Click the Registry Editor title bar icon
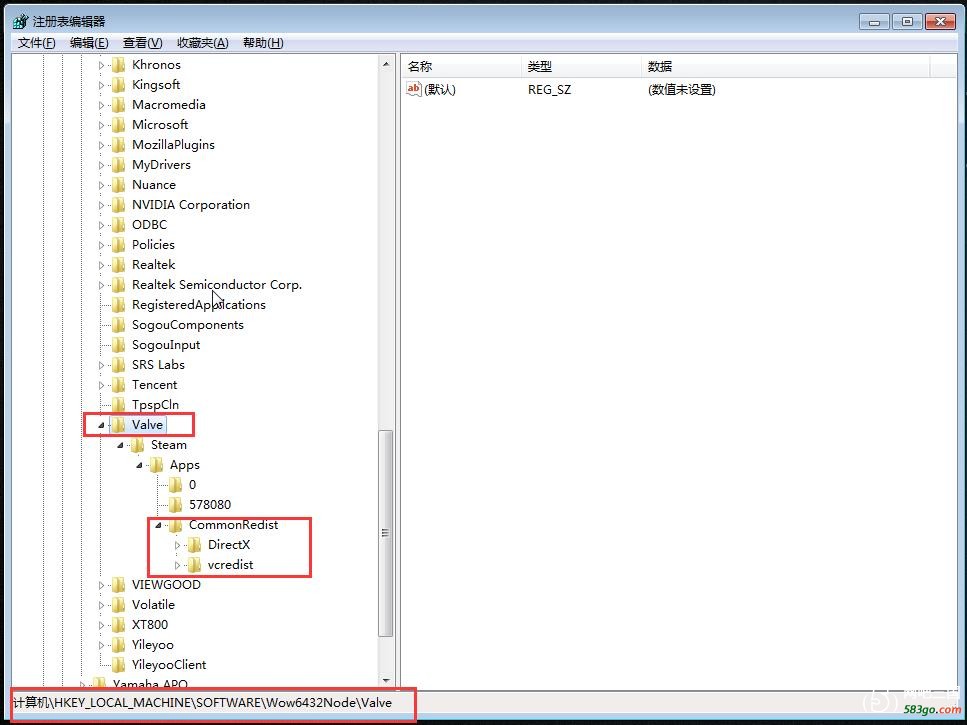The image size is (967, 725). [x=20, y=22]
